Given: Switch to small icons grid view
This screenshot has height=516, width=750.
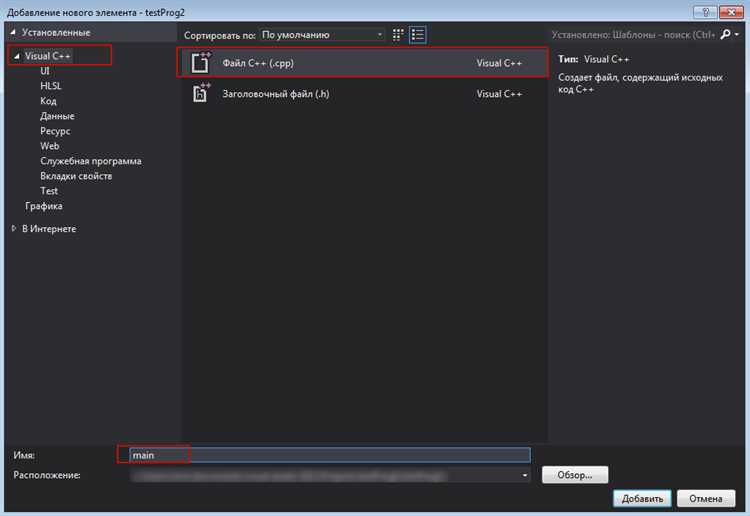Looking at the screenshot, I should click(x=398, y=34).
